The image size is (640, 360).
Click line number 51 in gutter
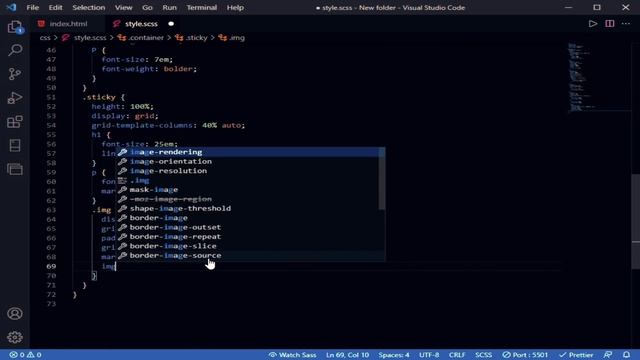(51, 97)
